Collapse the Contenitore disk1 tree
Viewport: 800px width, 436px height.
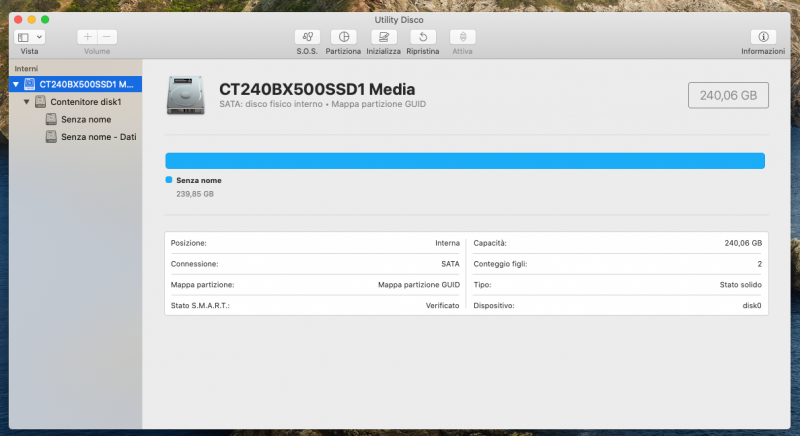27,102
